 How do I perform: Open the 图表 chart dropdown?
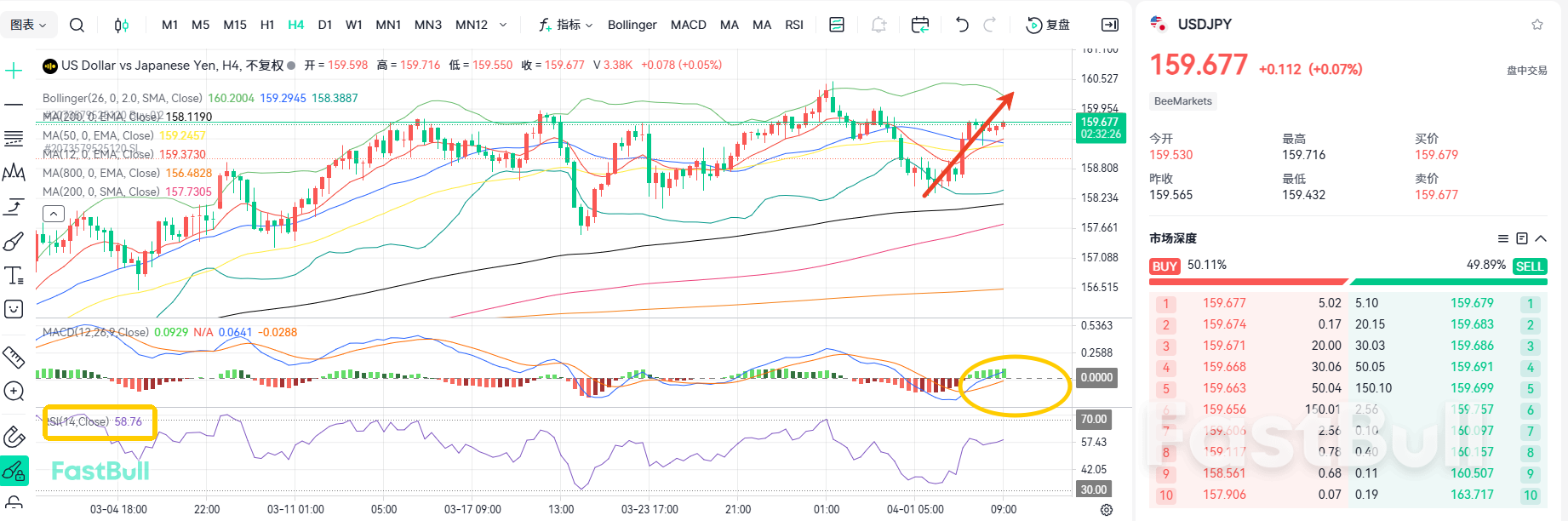click(x=28, y=25)
